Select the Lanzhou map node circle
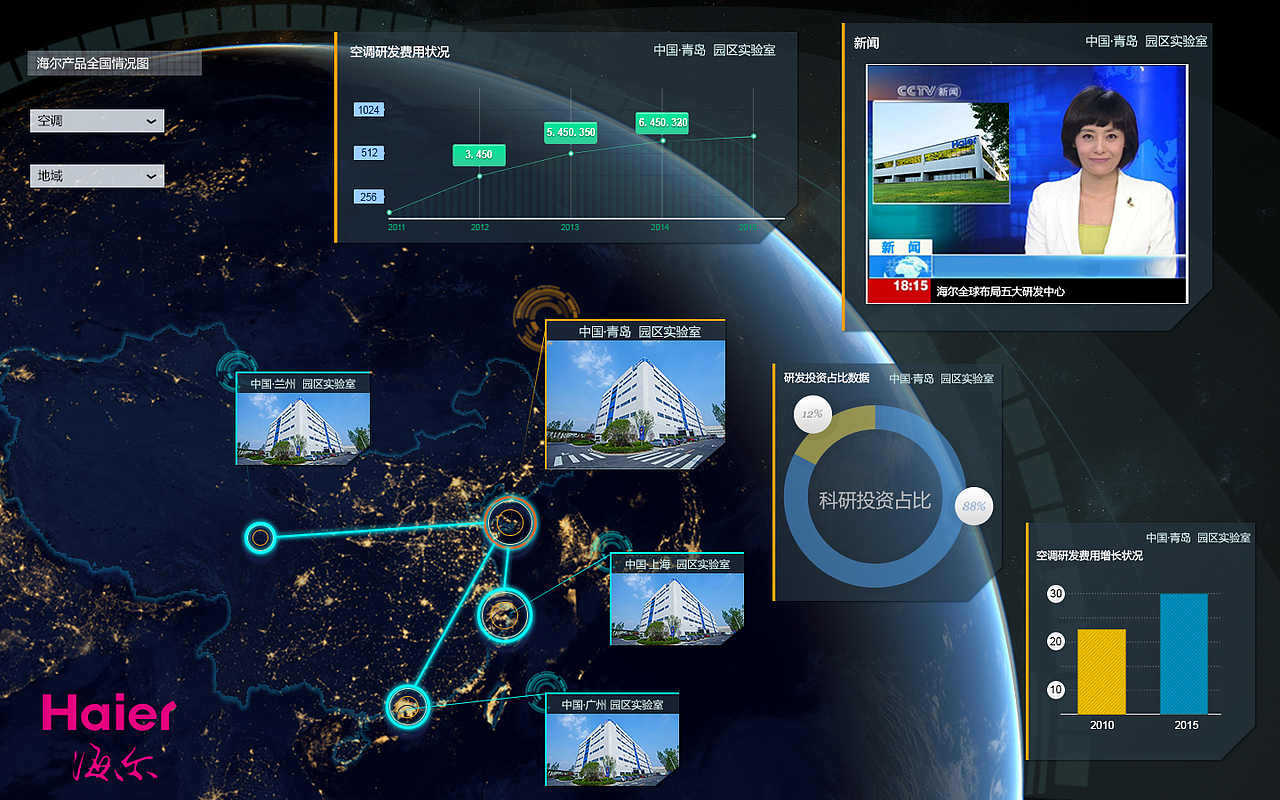Viewport: 1280px width, 800px height. coord(260,538)
